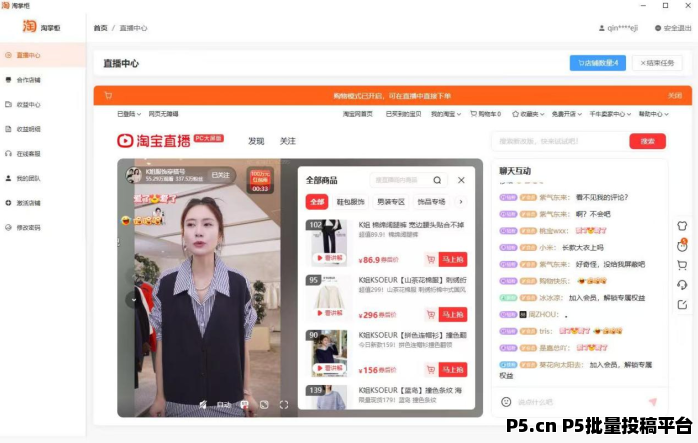
Task: Close the 全部商品 product panel
Action: (x=461, y=180)
